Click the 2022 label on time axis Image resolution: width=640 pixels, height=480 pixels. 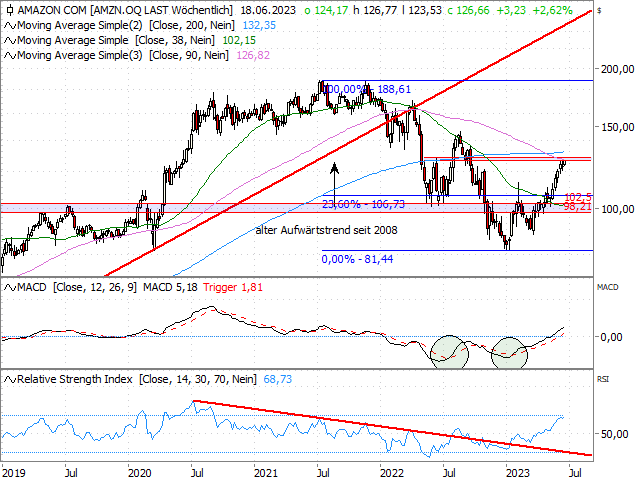pos(392,473)
